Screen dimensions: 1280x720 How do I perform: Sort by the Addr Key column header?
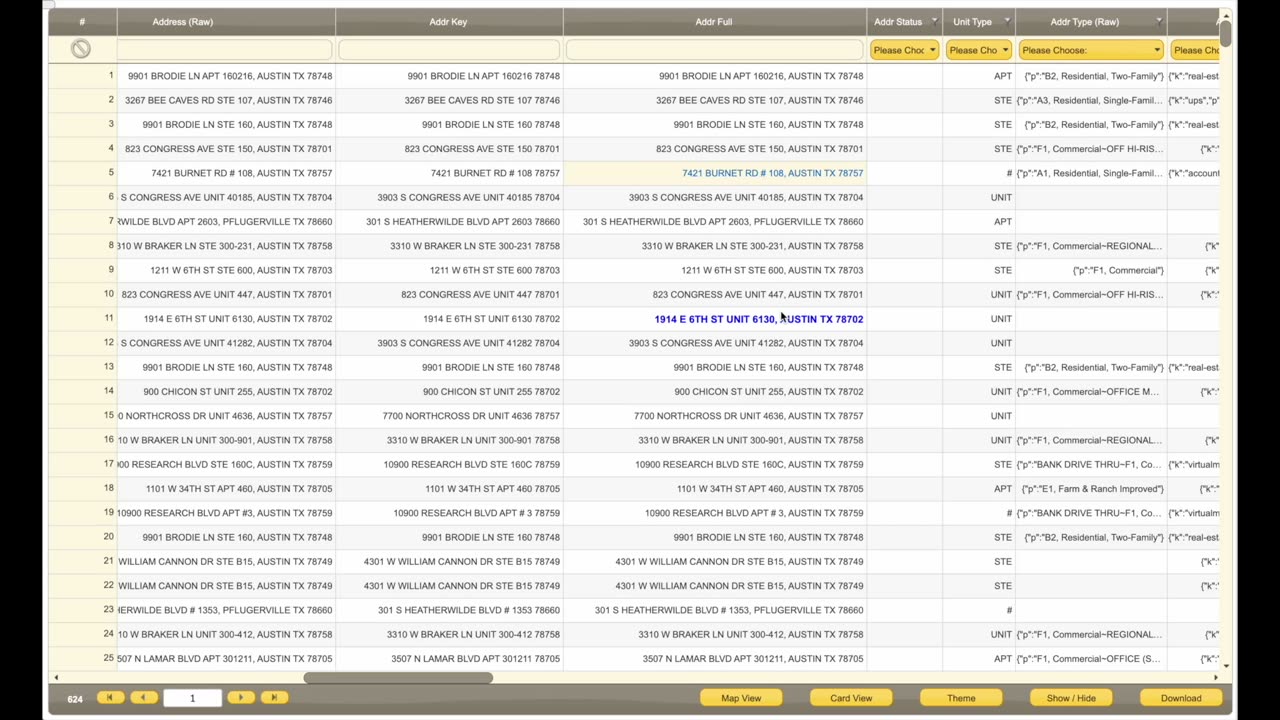448,21
